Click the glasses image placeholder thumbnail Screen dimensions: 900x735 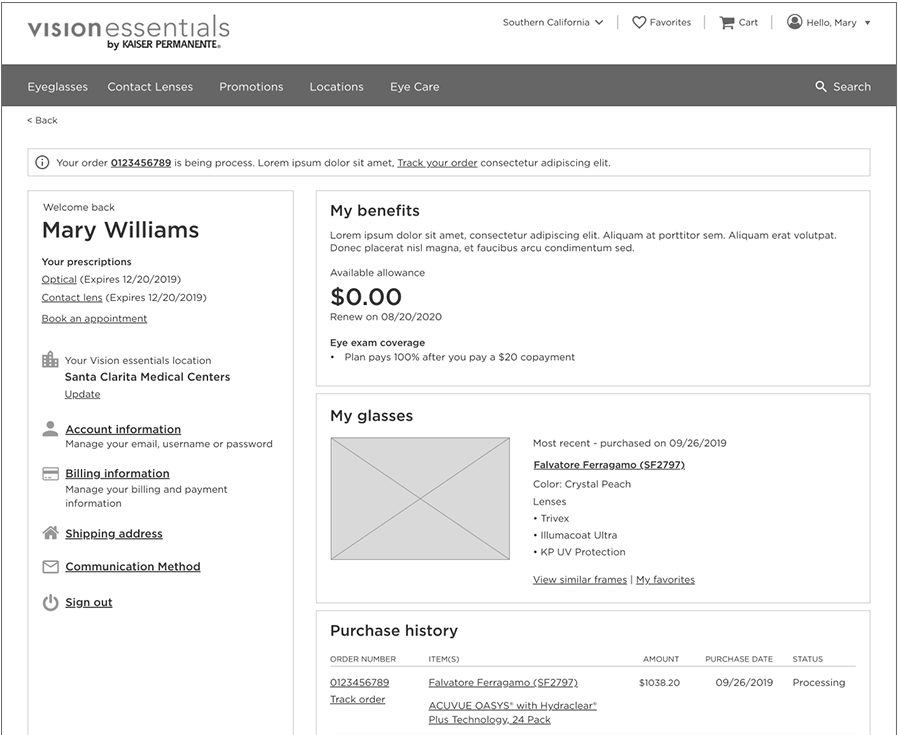(420, 498)
